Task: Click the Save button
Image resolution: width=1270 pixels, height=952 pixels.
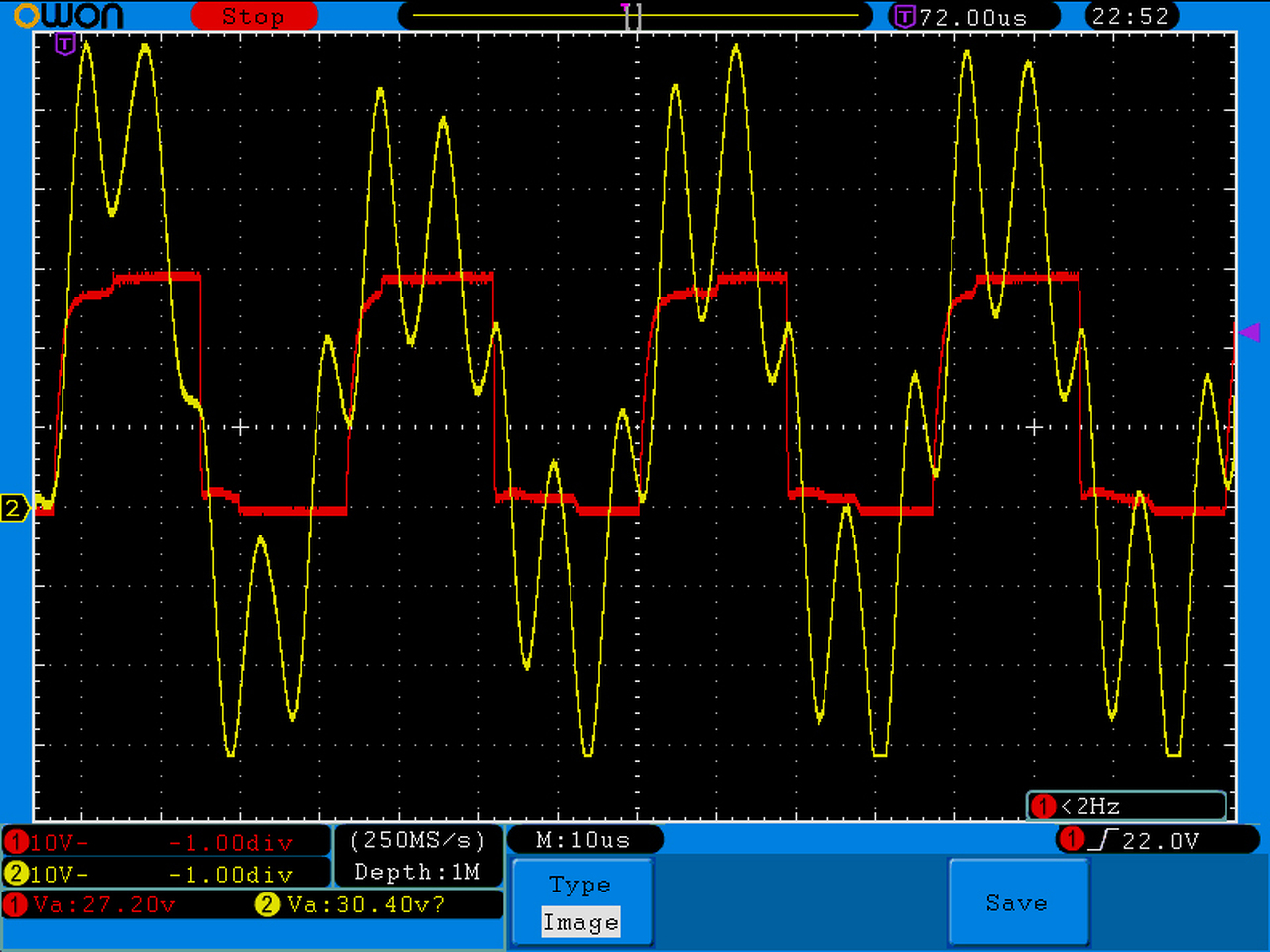Action: tap(1018, 901)
